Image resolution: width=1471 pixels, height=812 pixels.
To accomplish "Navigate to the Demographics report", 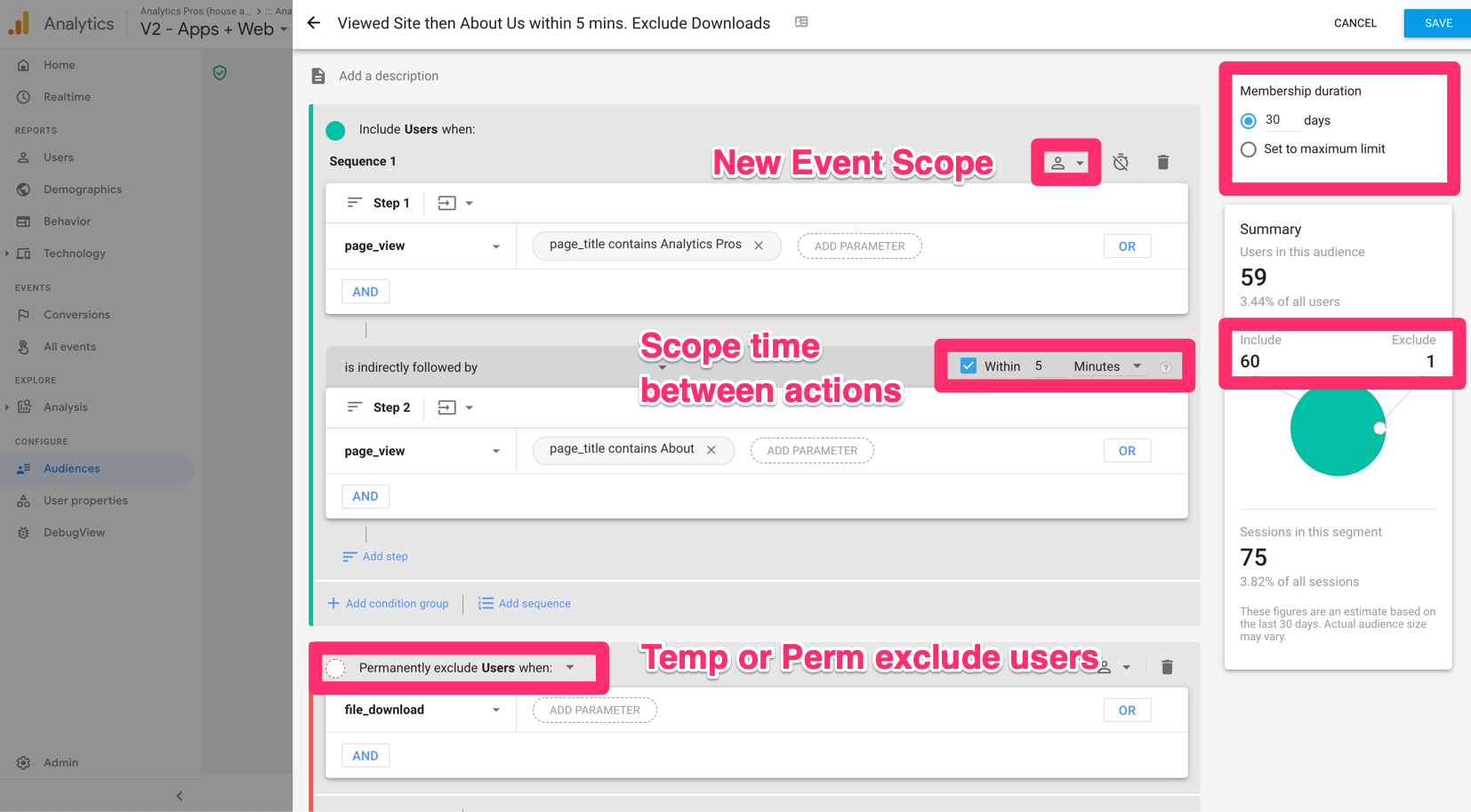I will tap(82, 189).
